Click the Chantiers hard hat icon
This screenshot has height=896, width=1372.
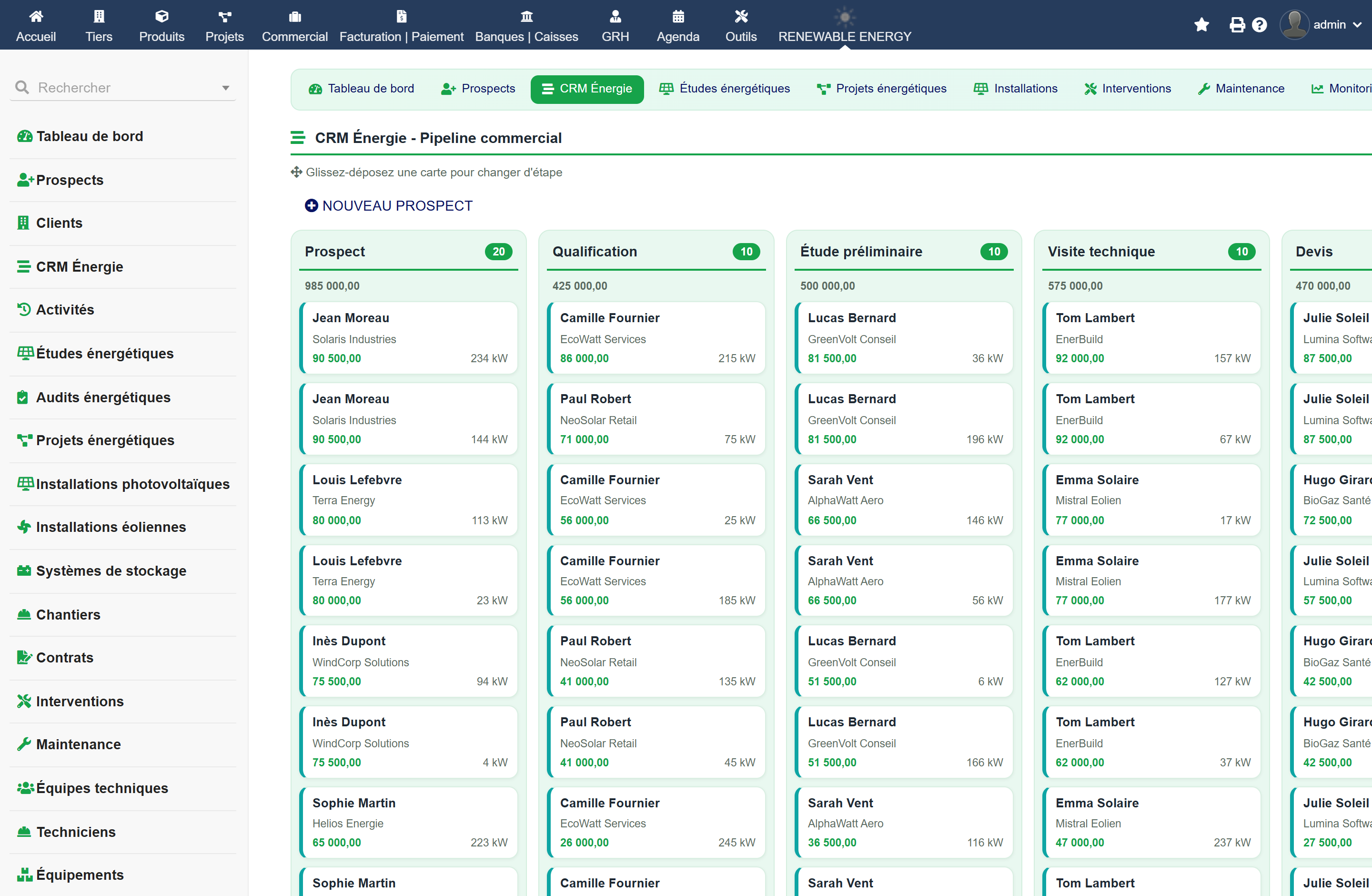(x=24, y=614)
